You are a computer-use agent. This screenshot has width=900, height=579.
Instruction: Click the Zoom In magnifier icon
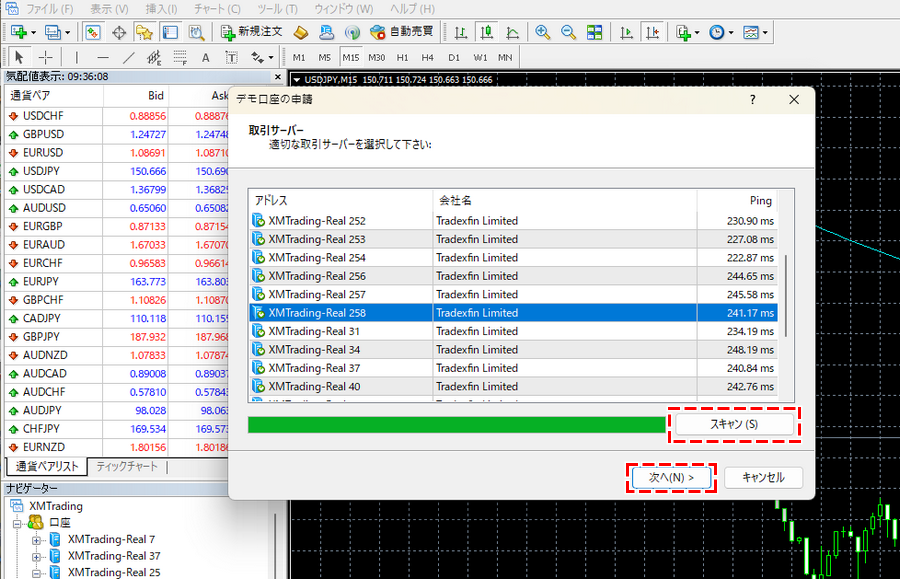click(542, 32)
